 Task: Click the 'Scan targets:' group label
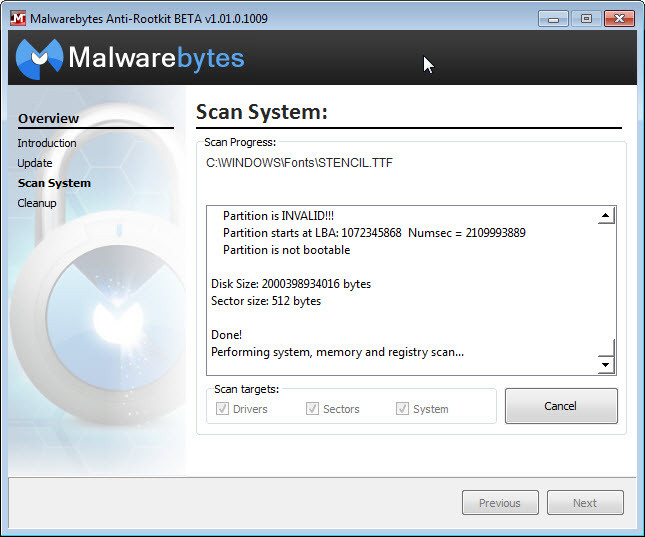coord(246,389)
